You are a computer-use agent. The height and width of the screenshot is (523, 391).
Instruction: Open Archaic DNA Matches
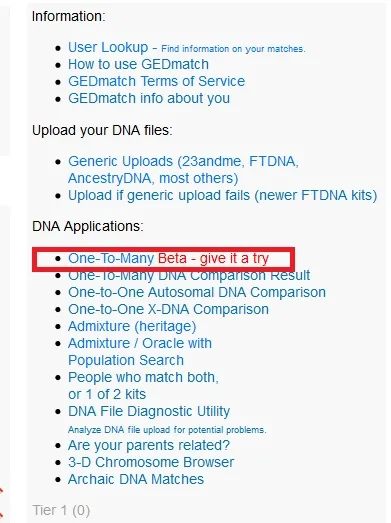tap(136, 480)
